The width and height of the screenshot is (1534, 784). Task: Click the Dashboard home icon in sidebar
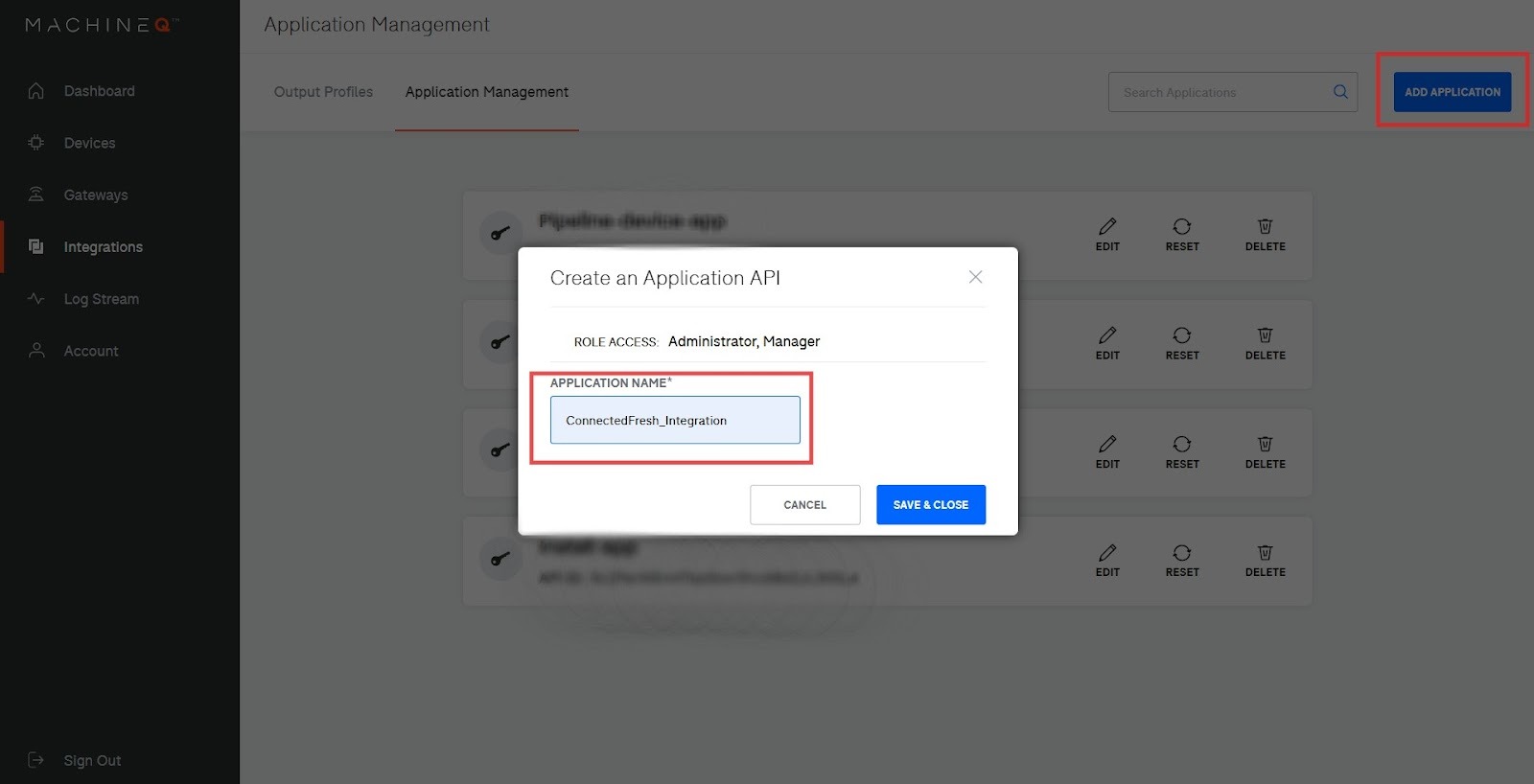pos(36,91)
